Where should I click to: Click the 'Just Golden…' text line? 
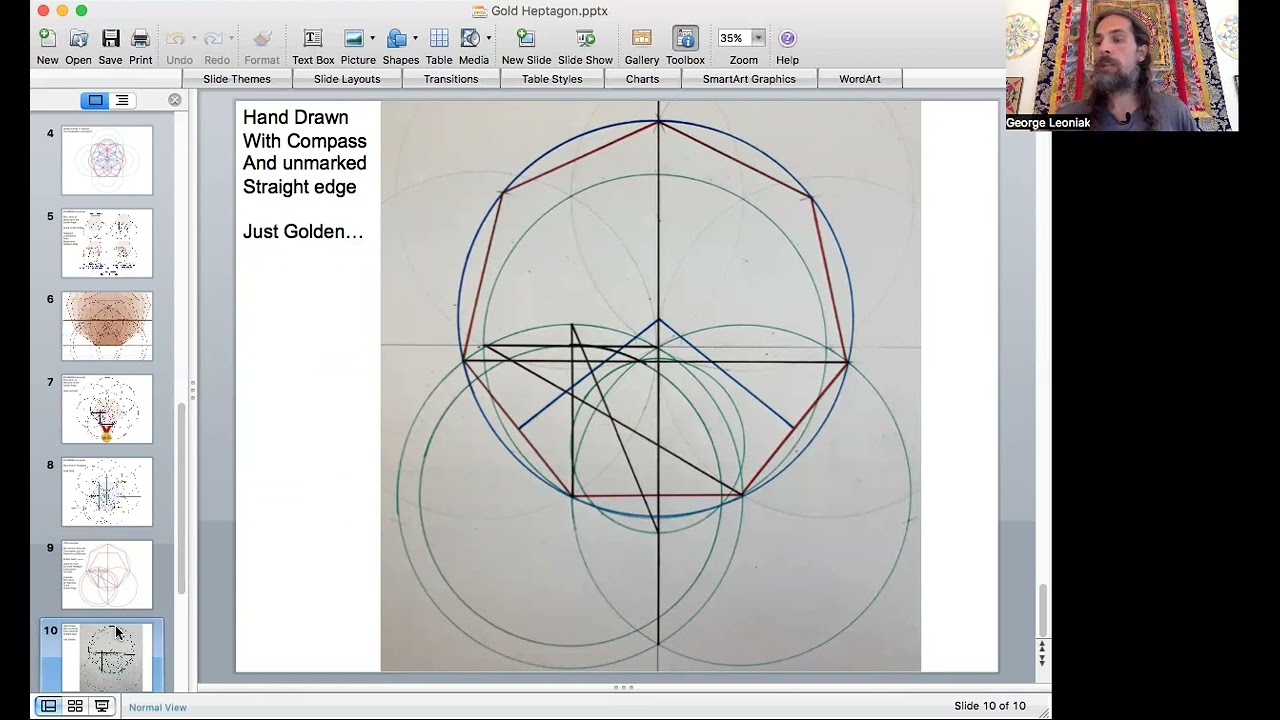point(303,232)
